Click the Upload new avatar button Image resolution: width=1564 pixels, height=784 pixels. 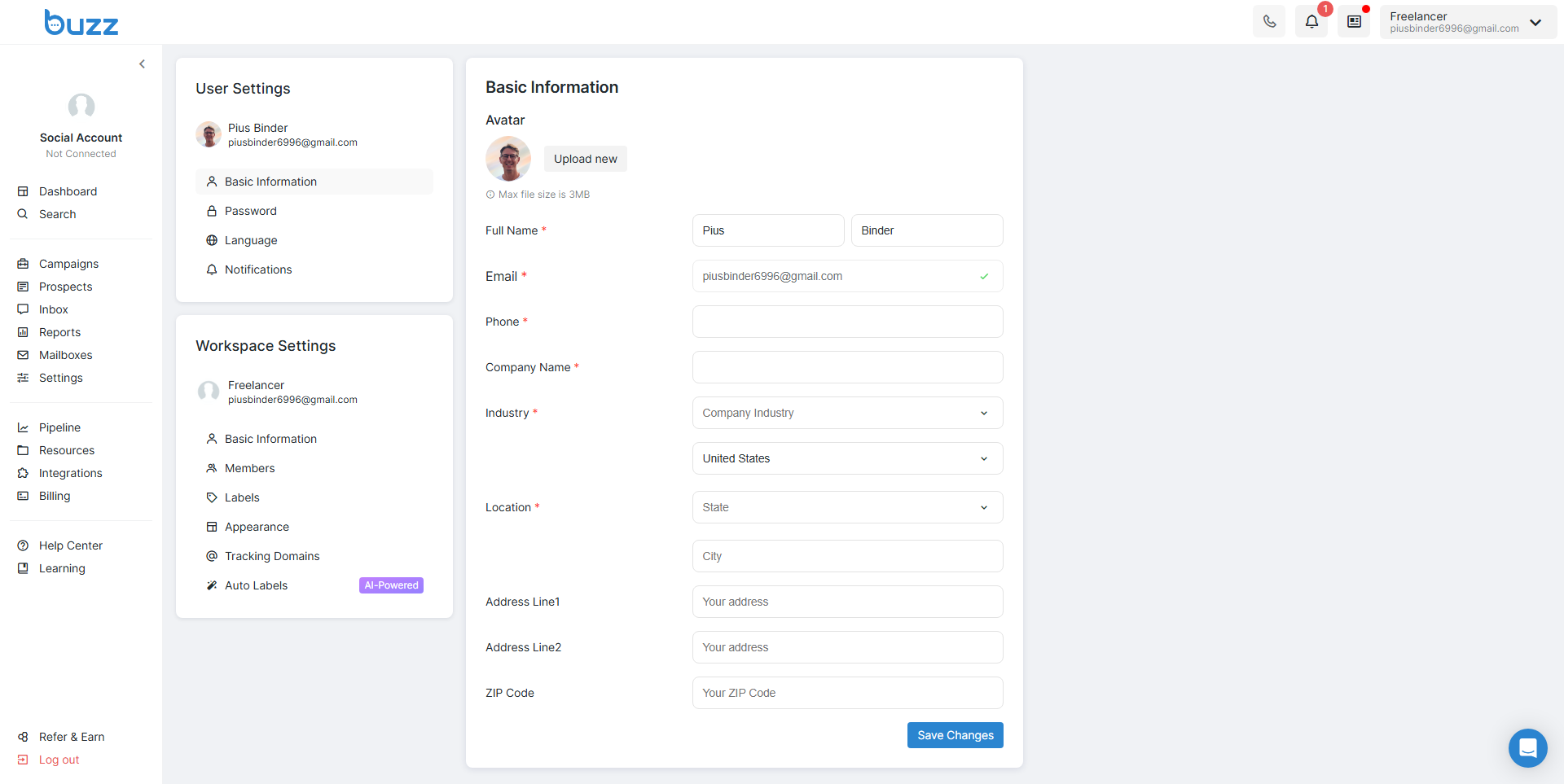click(x=585, y=159)
